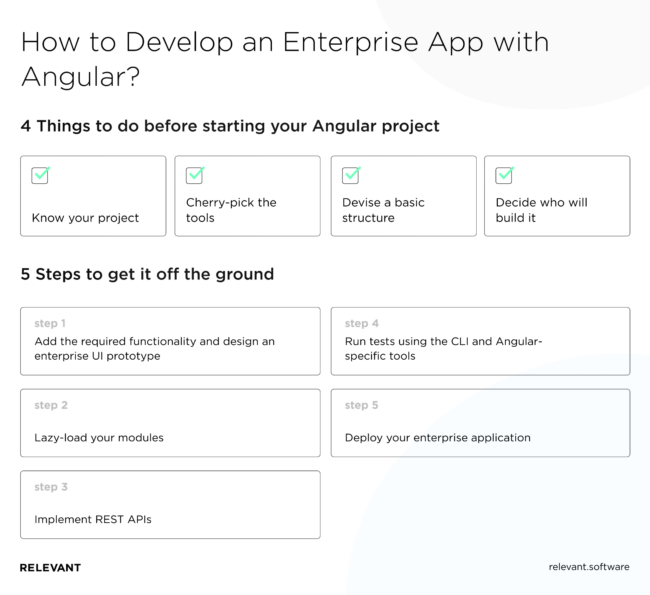The height and width of the screenshot is (595, 650).
Task: Click the 'step 4' label
Action: 361,323
